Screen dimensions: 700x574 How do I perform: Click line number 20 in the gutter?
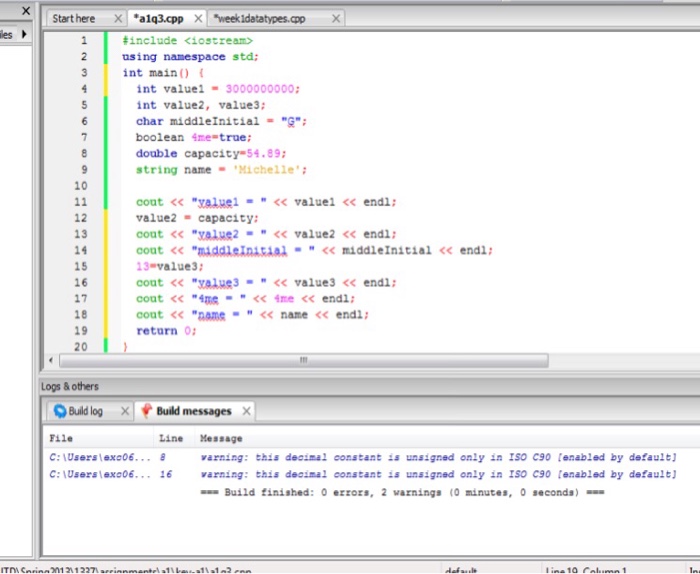pos(81,346)
